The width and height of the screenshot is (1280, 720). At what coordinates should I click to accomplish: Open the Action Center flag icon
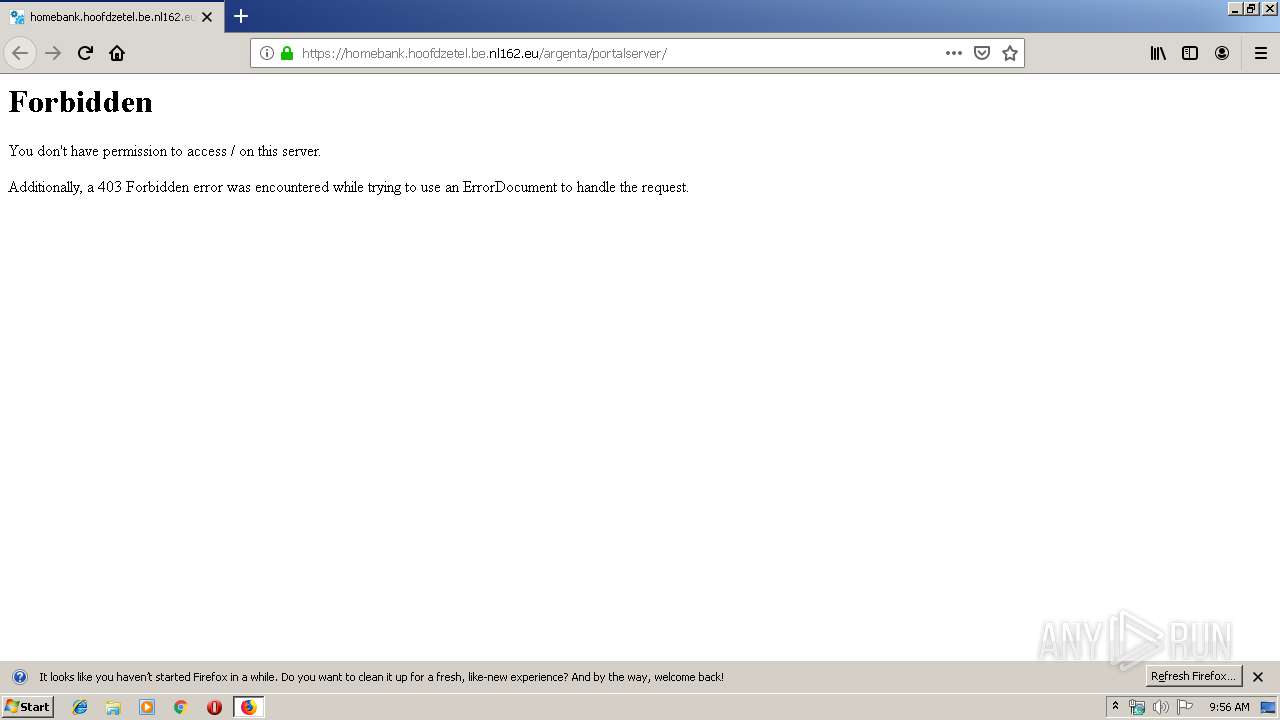point(1185,707)
